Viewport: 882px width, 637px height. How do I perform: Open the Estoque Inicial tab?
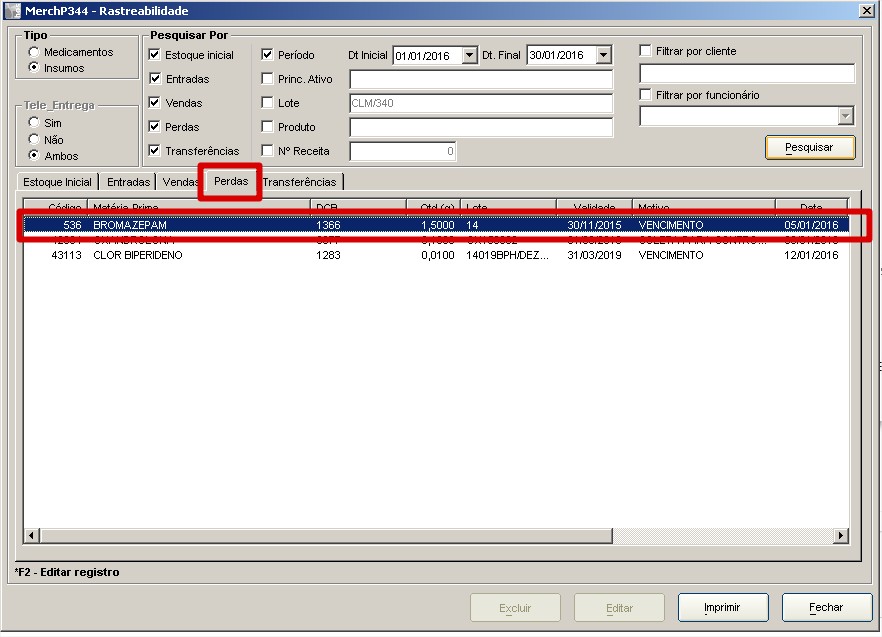click(x=58, y=182)
